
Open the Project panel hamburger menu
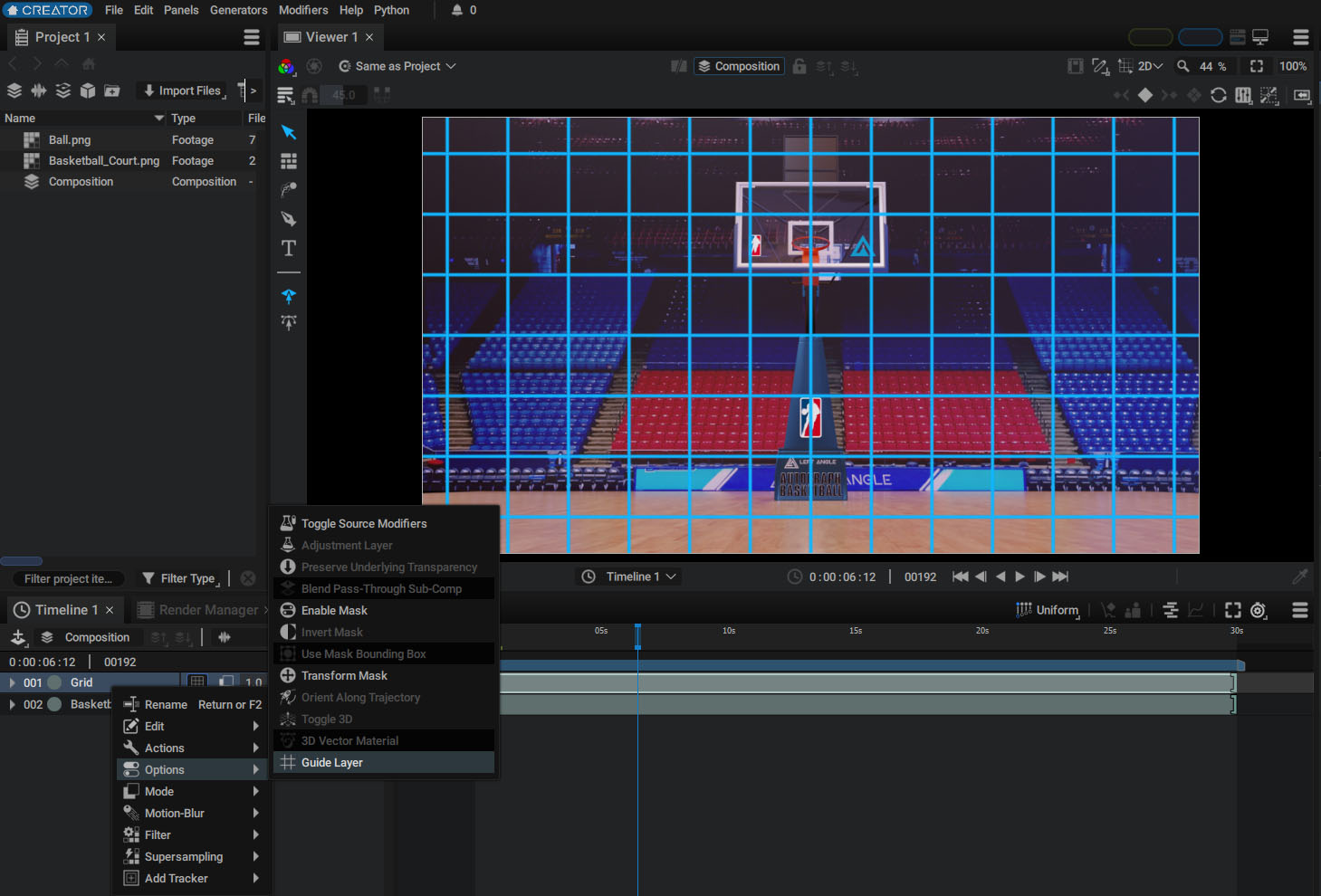pyautogui.click(x=252, y=37)
